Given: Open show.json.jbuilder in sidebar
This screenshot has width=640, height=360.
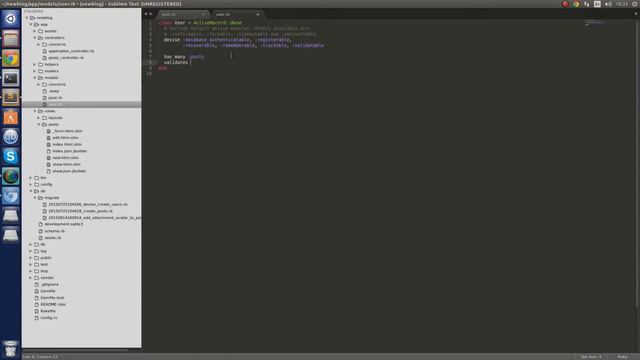Looking at the screenshot, I should (x=69, y=171).
